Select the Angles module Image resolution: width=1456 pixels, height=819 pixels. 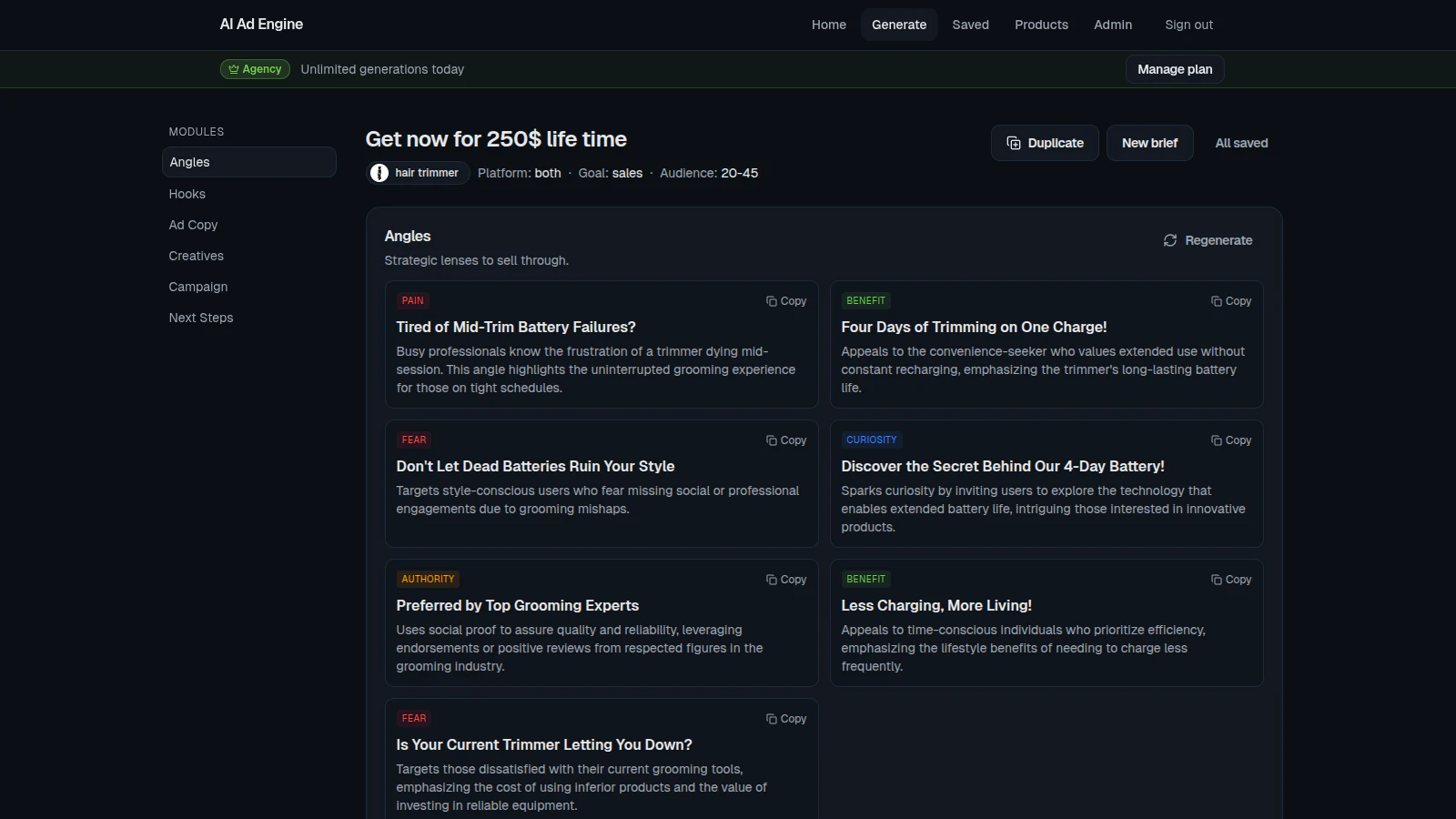[x=249, y=162]
